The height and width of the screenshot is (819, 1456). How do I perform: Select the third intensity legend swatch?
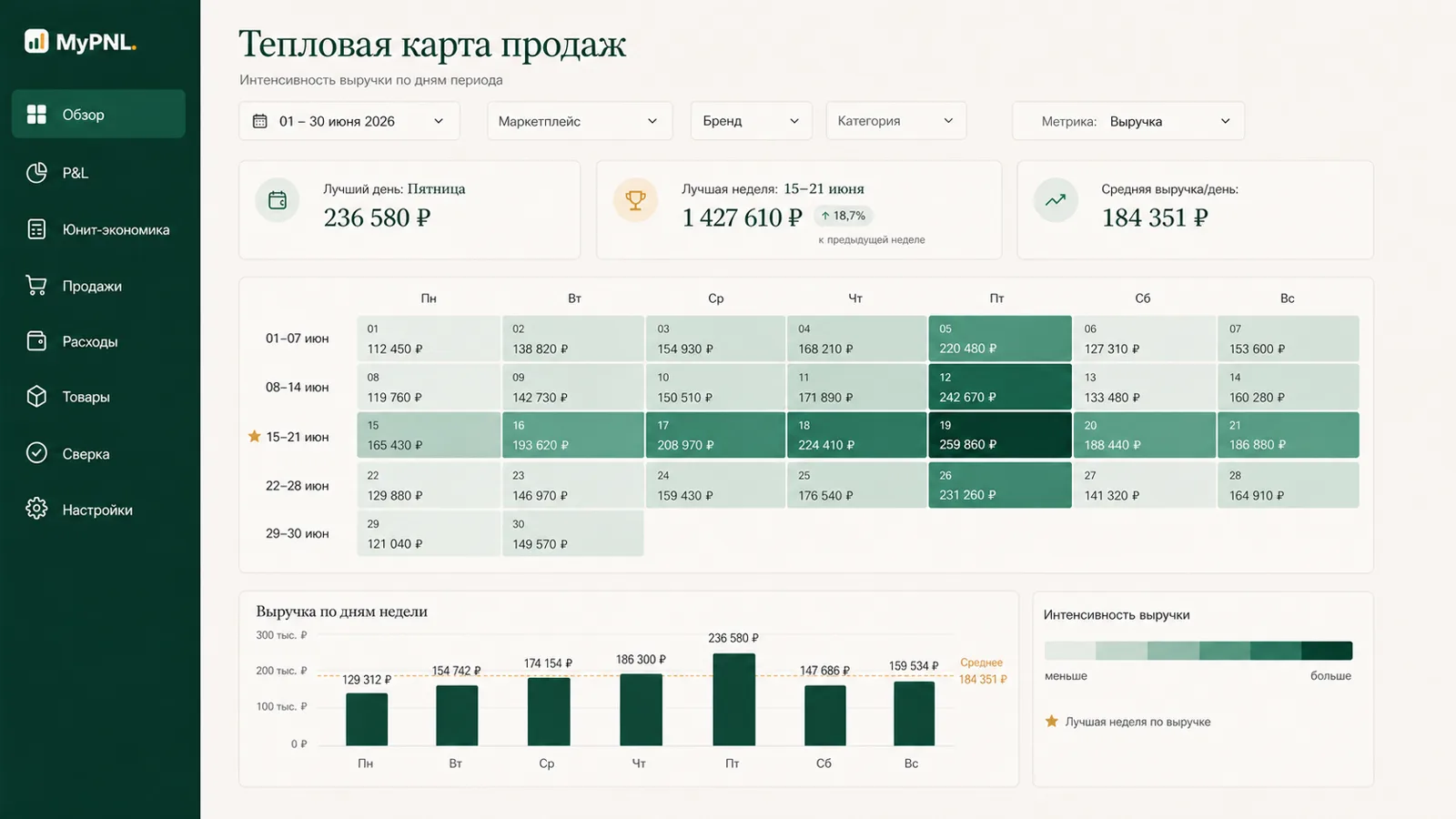[1173, 651]
